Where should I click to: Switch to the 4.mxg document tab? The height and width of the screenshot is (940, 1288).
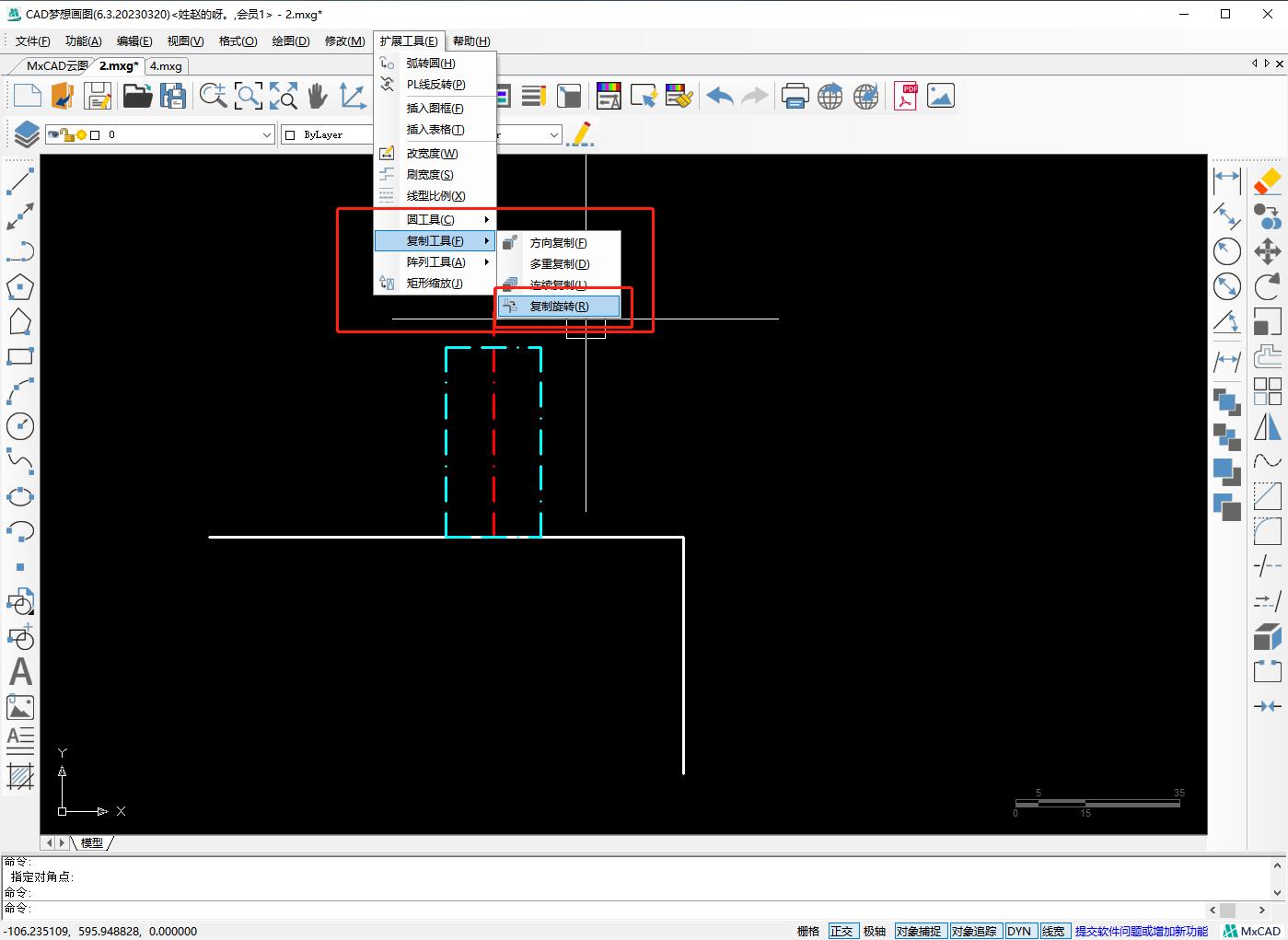coord(165,65)
